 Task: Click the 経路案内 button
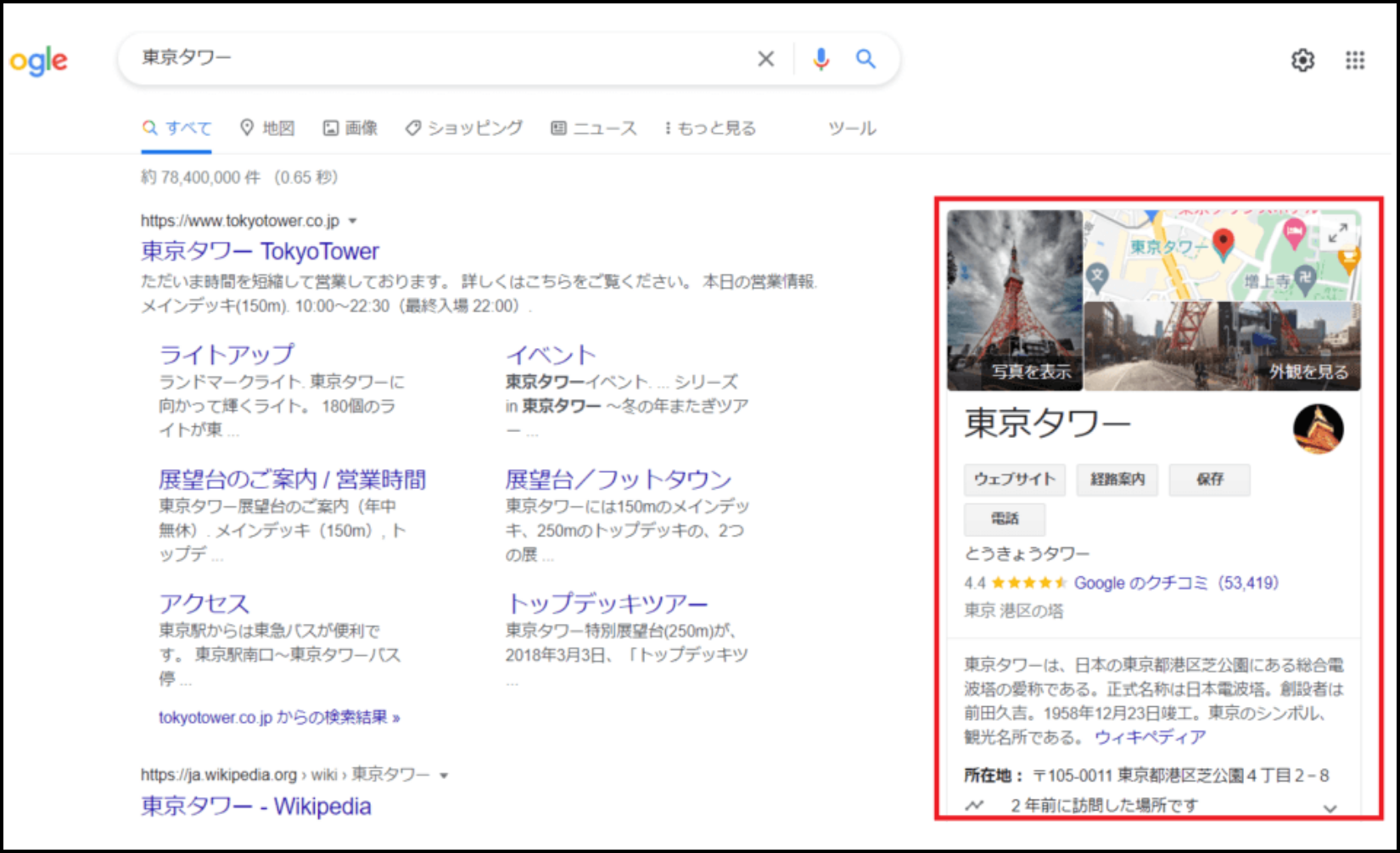click(x=1117, y=480)
